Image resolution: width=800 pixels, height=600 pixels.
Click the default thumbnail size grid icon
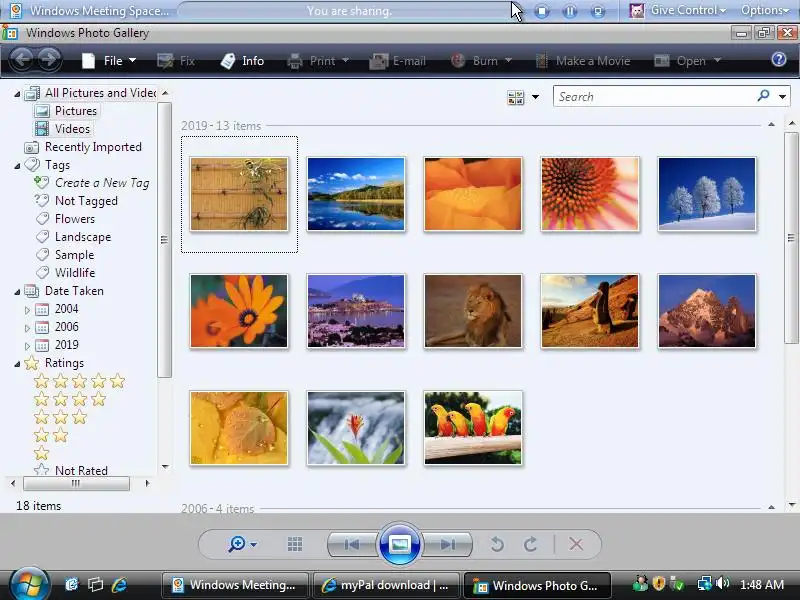(294, 544)
